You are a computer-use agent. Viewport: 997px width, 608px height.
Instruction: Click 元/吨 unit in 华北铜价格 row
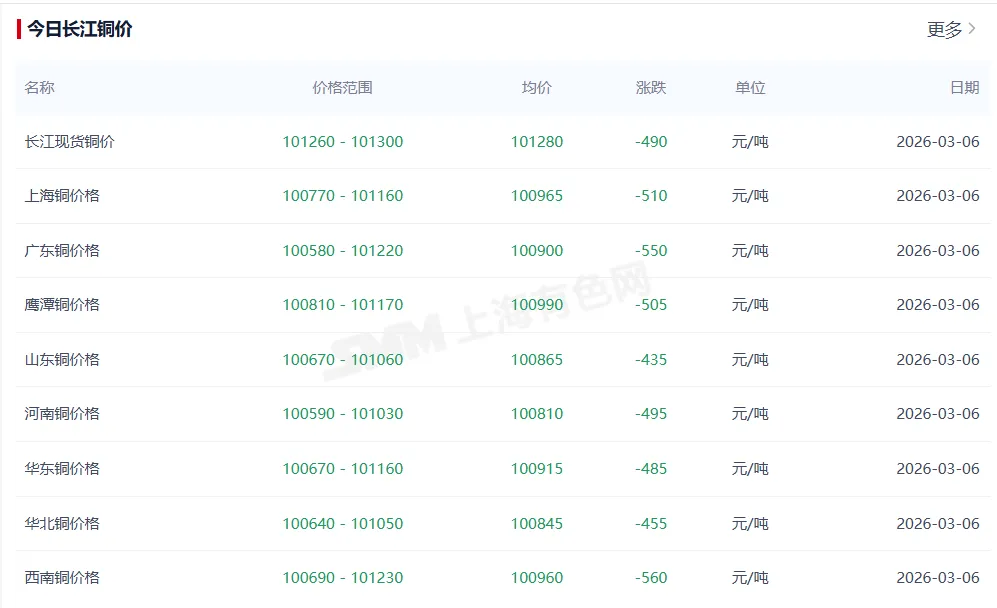(x=750, y=523)
